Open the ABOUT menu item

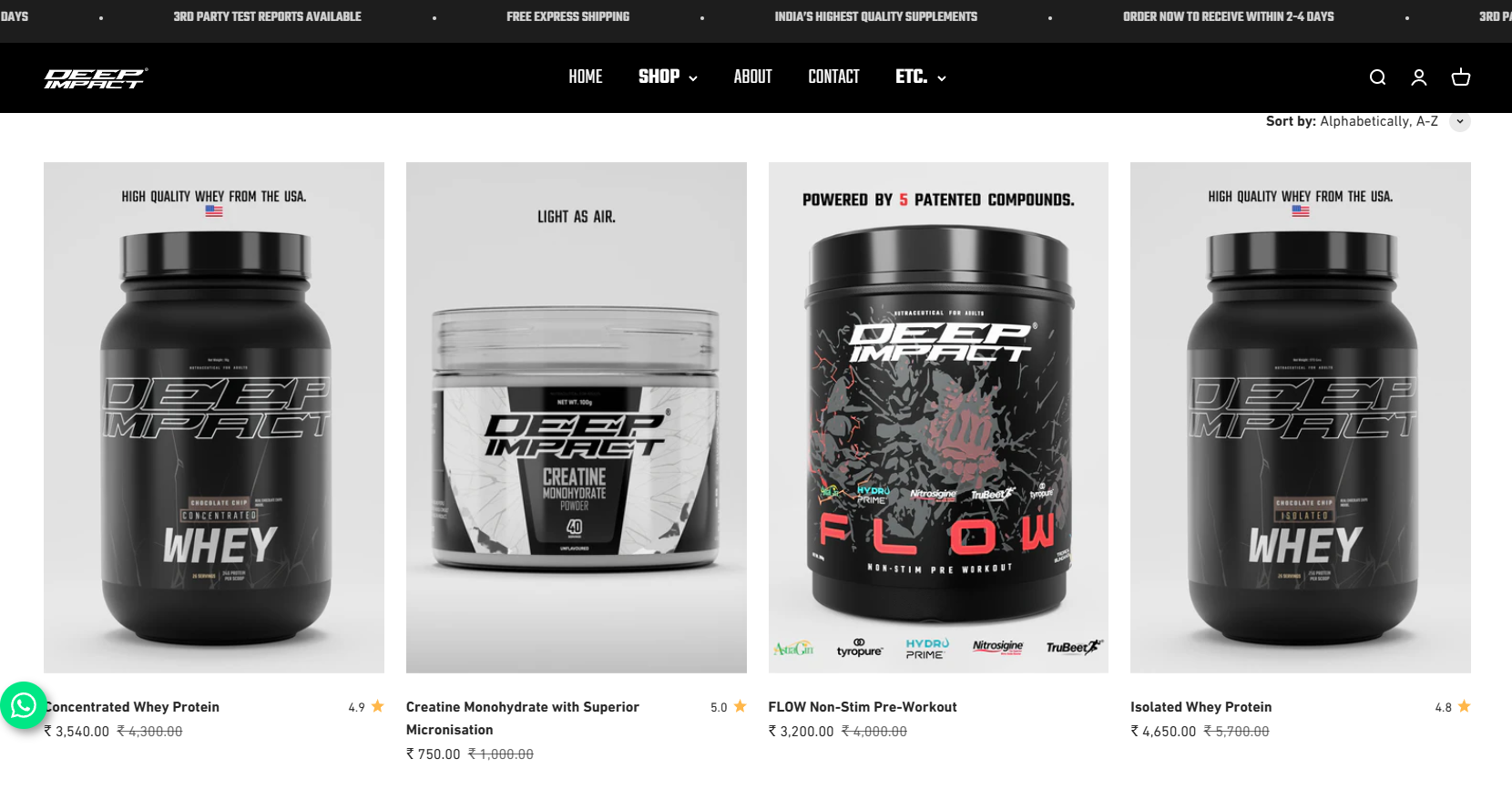tap(753, 77)
